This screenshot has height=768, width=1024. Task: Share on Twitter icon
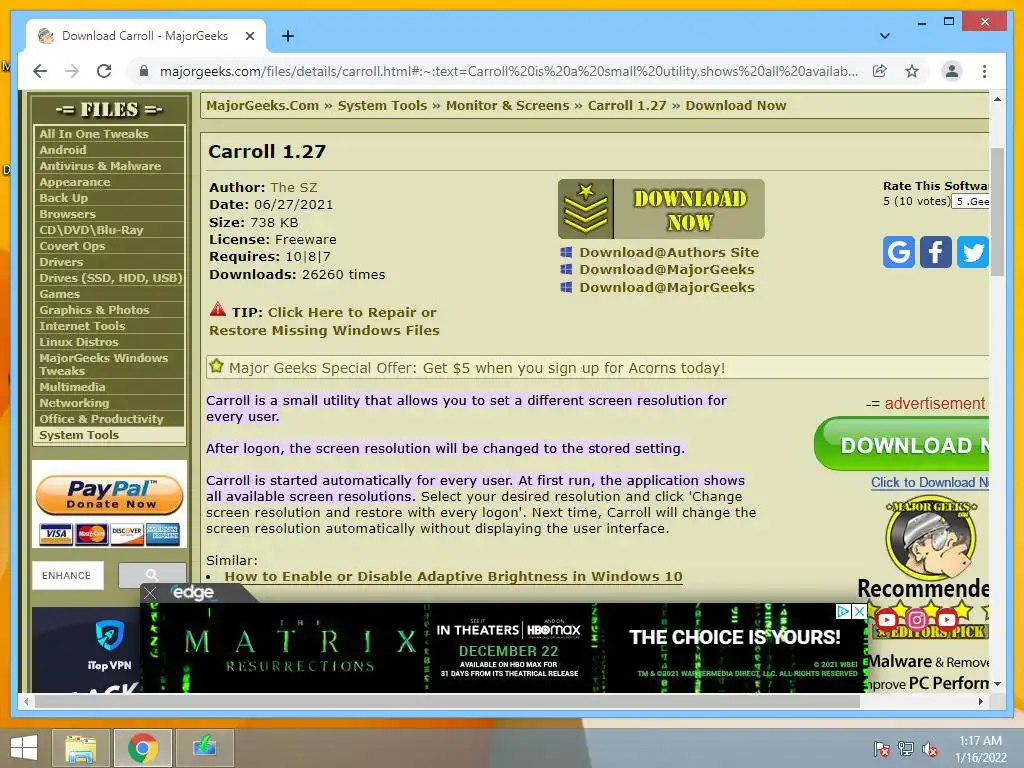click(972, 251)
